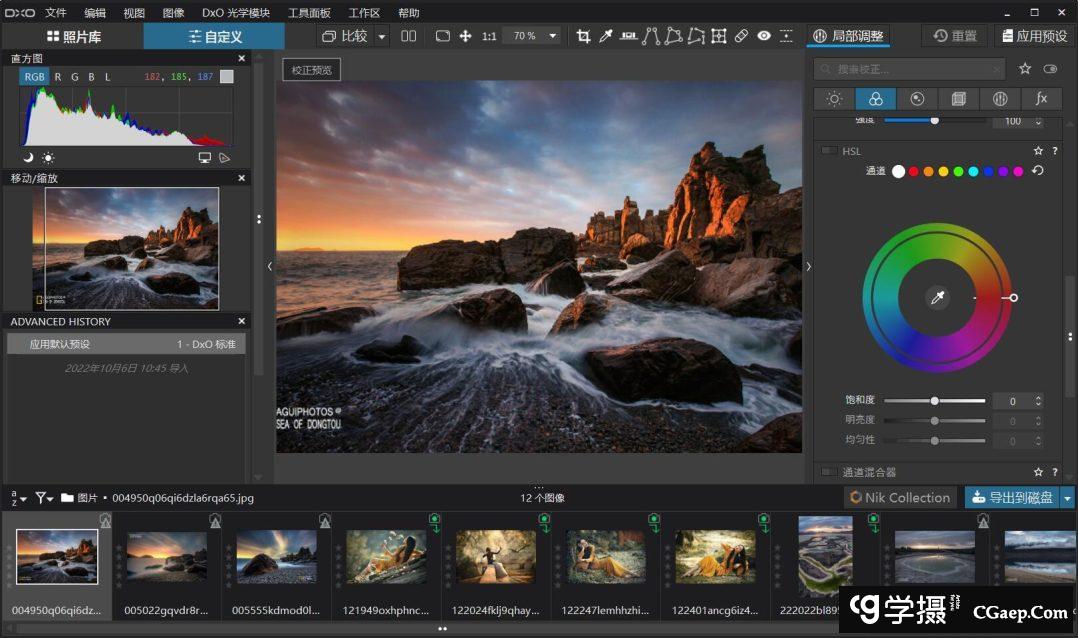Select the Crop tool in the toolbar
This screenshot has width=1078, height=638.
tap(583, 36)
